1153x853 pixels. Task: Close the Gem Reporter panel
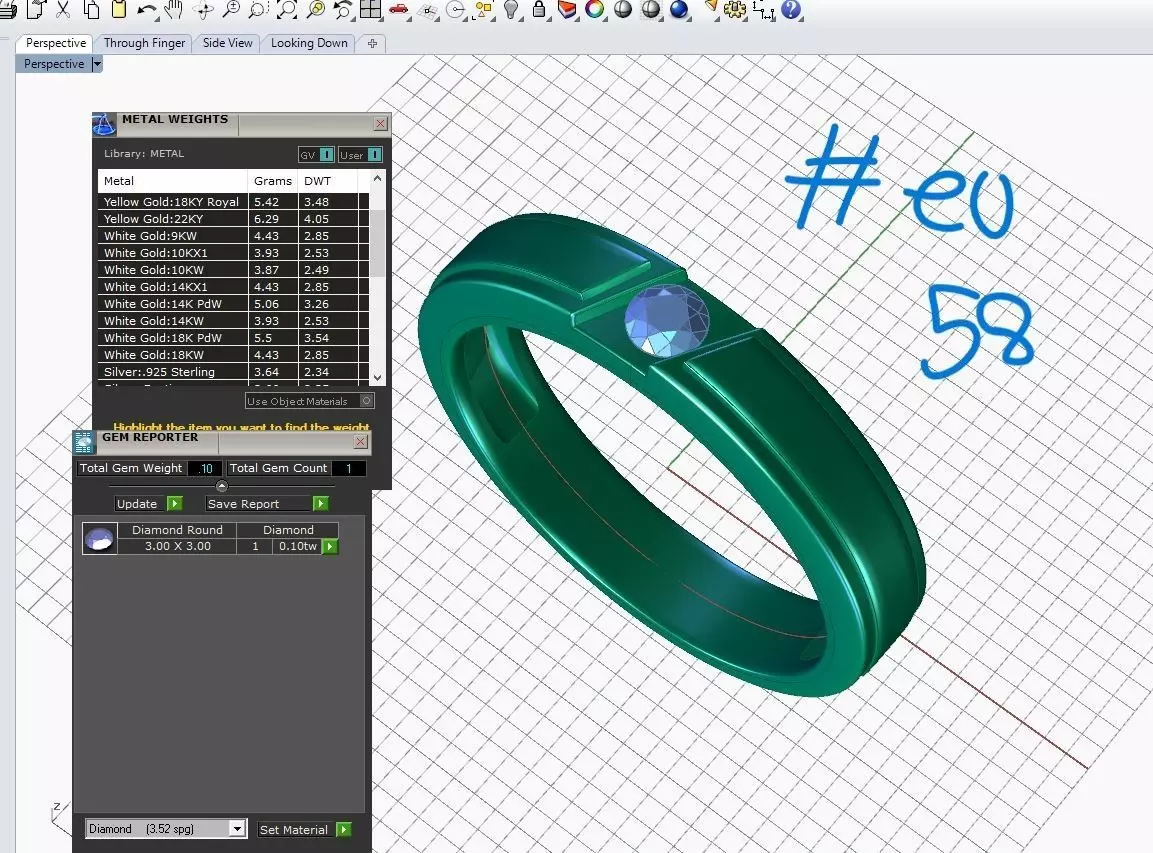click(360, 441)
